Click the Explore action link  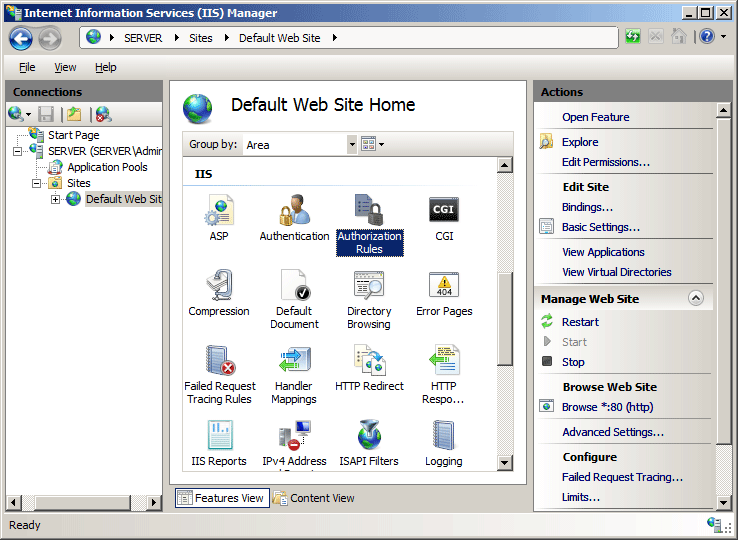580,142
